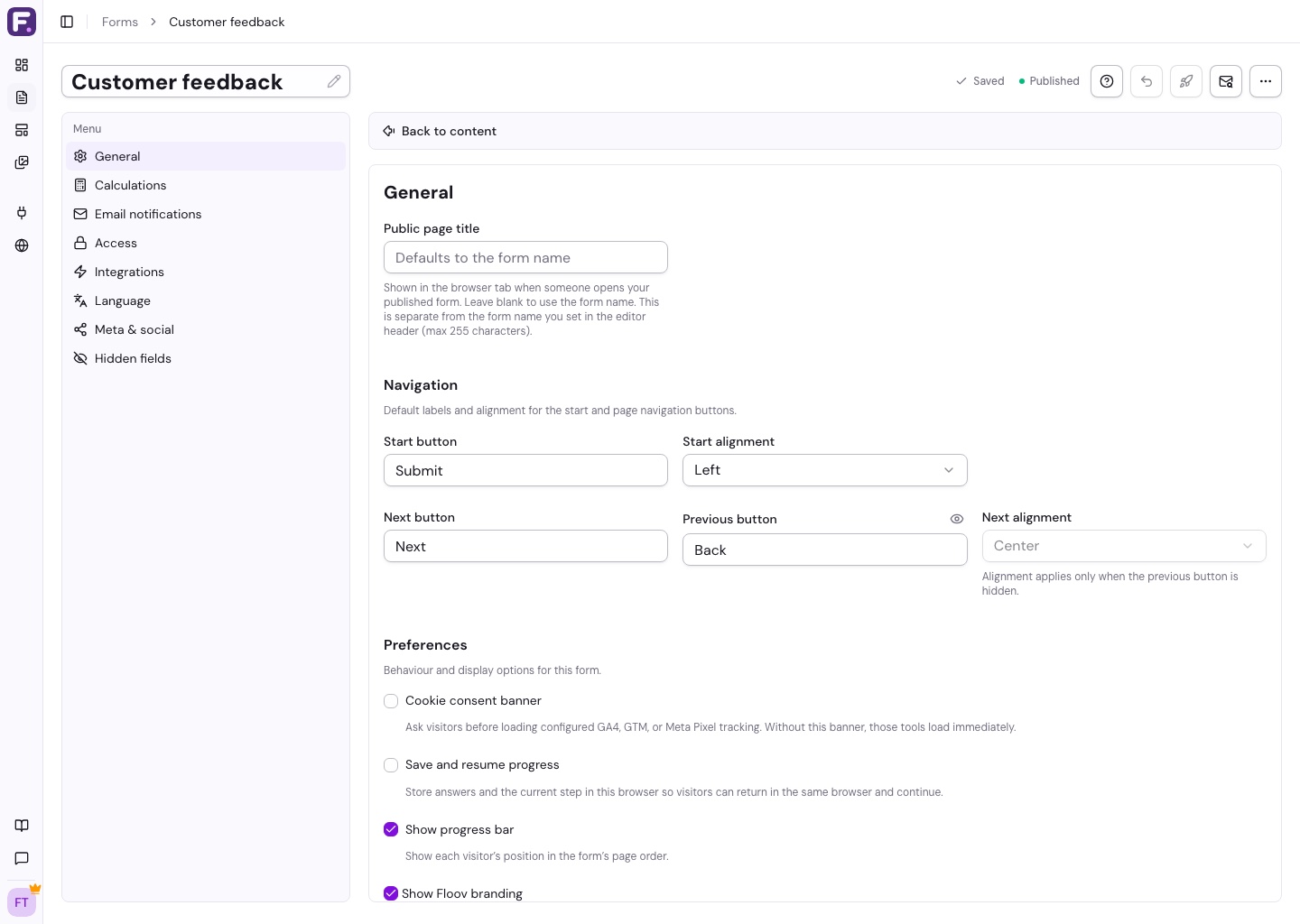Open Meta & social settings
Viewport: 1300px width, 924px height.
(x=206, y=329)
